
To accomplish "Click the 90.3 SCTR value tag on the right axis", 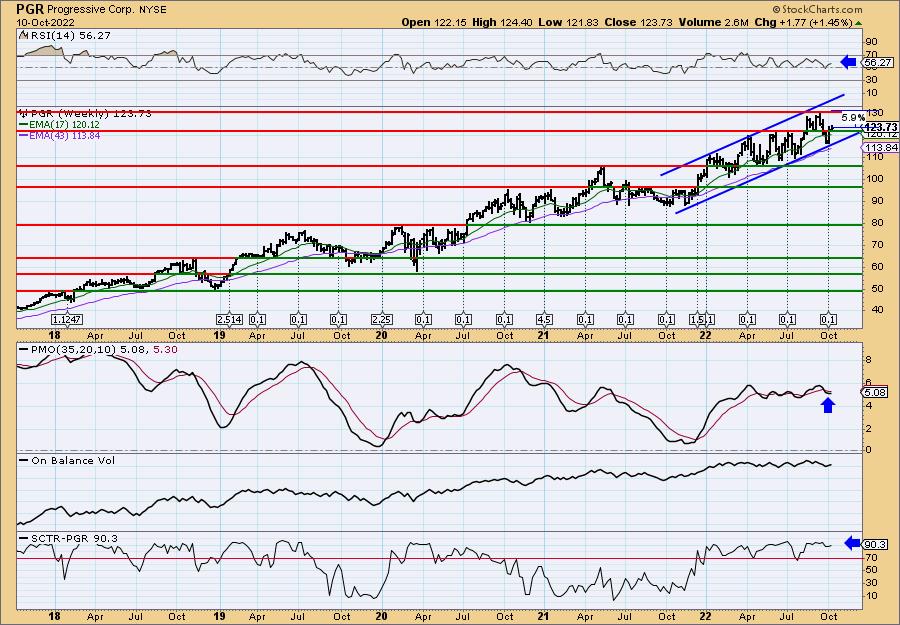I will coord(877,544).
